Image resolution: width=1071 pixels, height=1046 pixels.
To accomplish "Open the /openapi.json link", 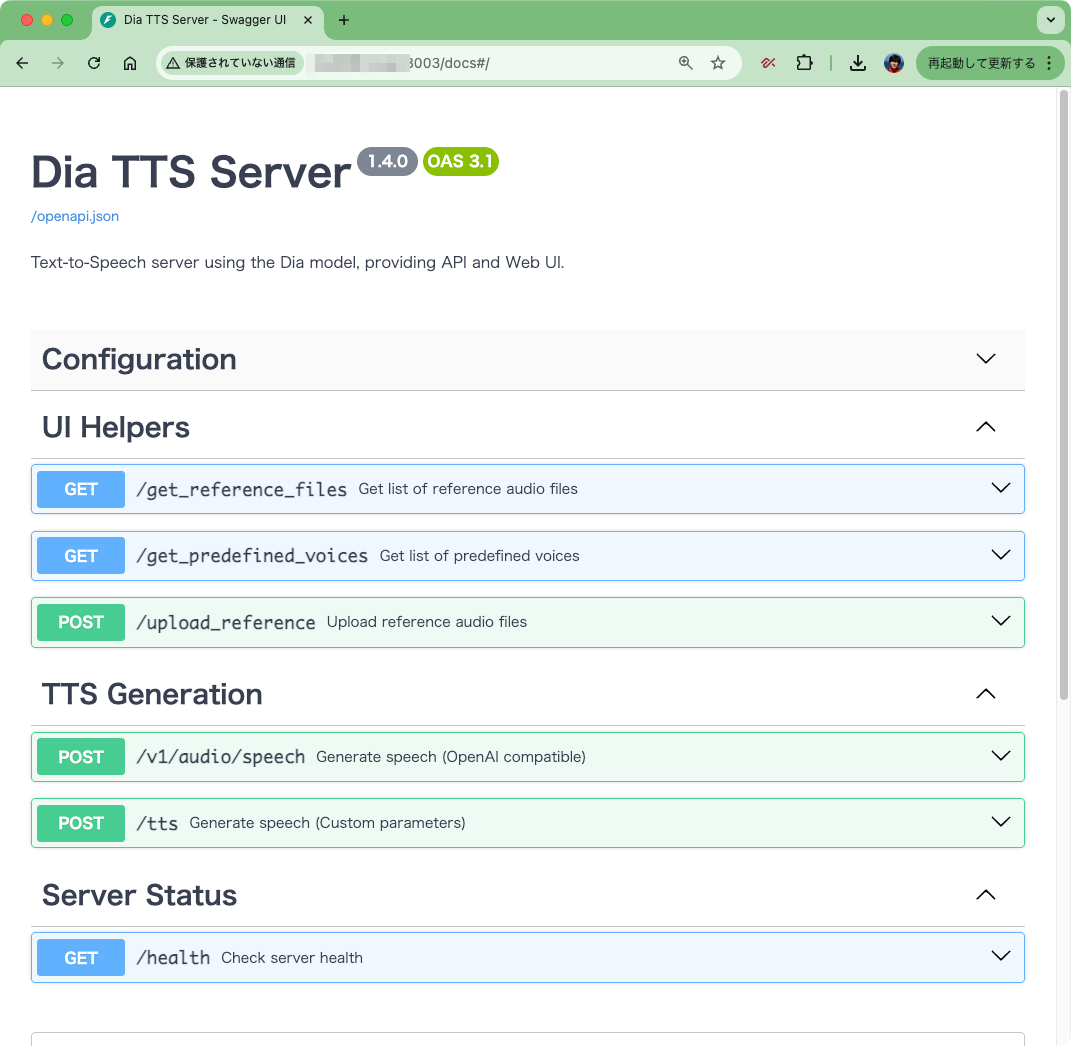I will 75,217.
